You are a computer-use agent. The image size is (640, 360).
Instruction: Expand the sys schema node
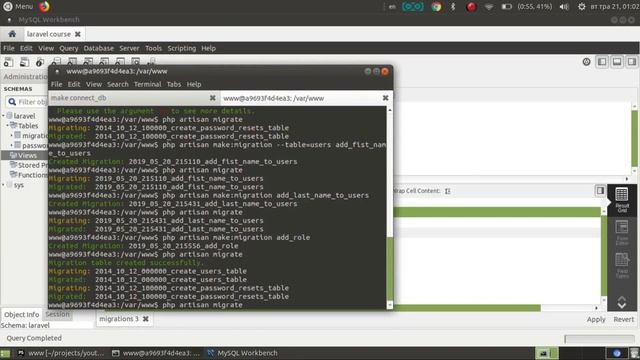[3, 185]
